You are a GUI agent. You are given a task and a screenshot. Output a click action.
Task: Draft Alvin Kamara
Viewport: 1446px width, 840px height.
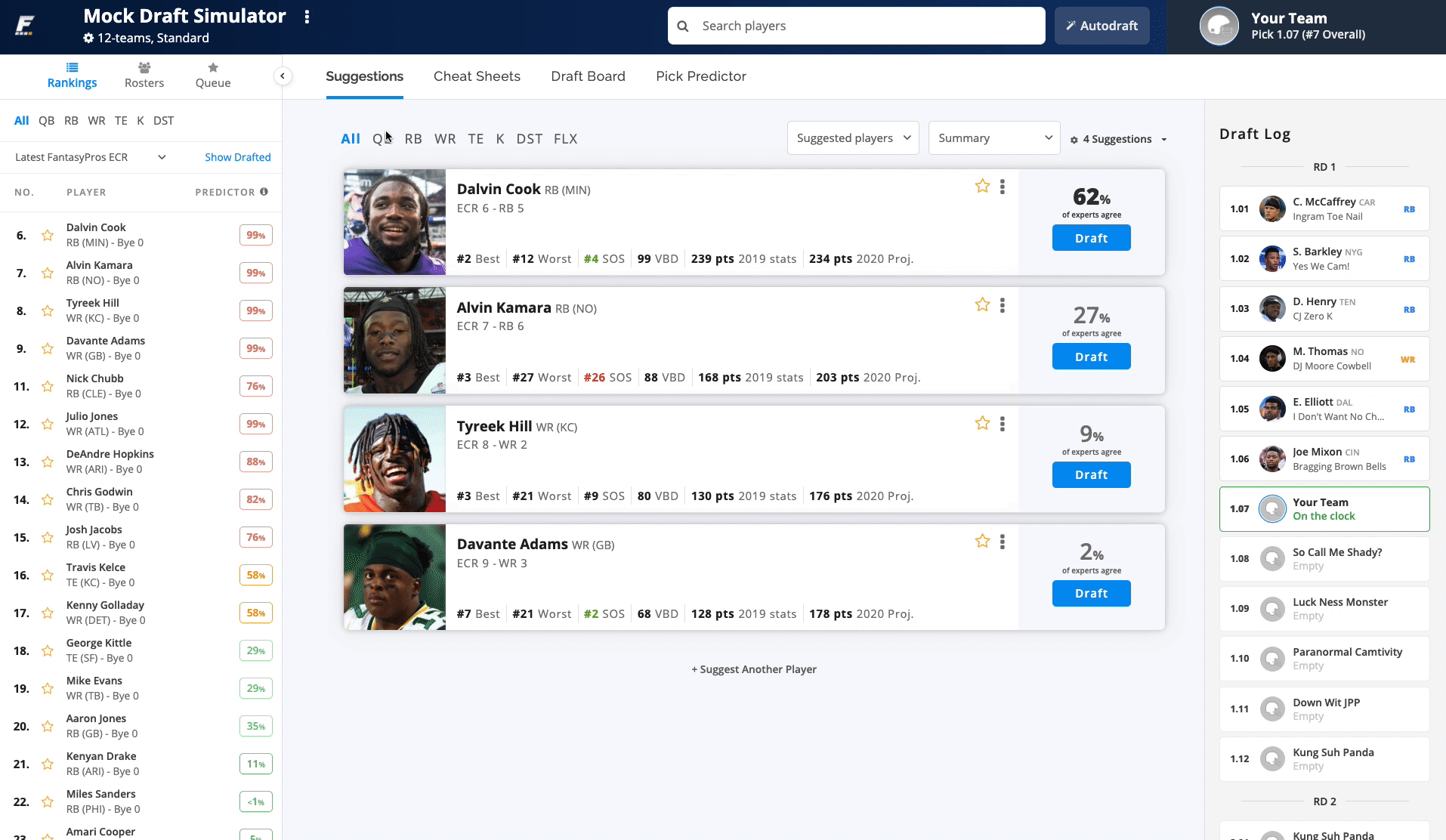pos(1092,357)
